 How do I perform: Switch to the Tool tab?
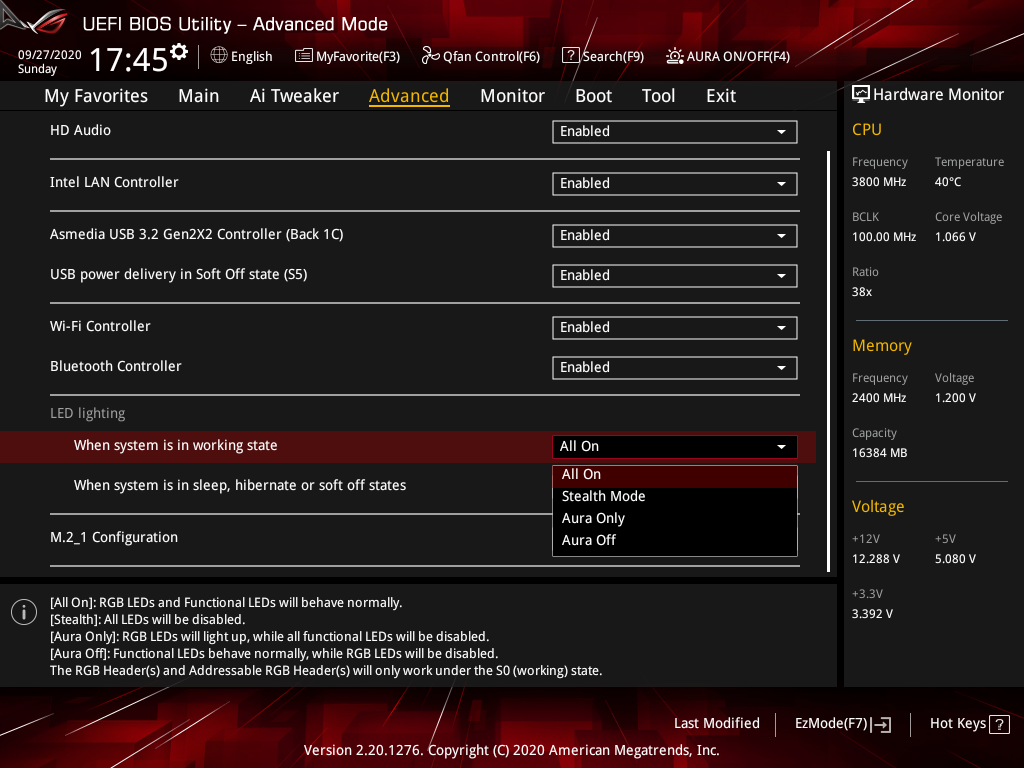click(658, 96)
